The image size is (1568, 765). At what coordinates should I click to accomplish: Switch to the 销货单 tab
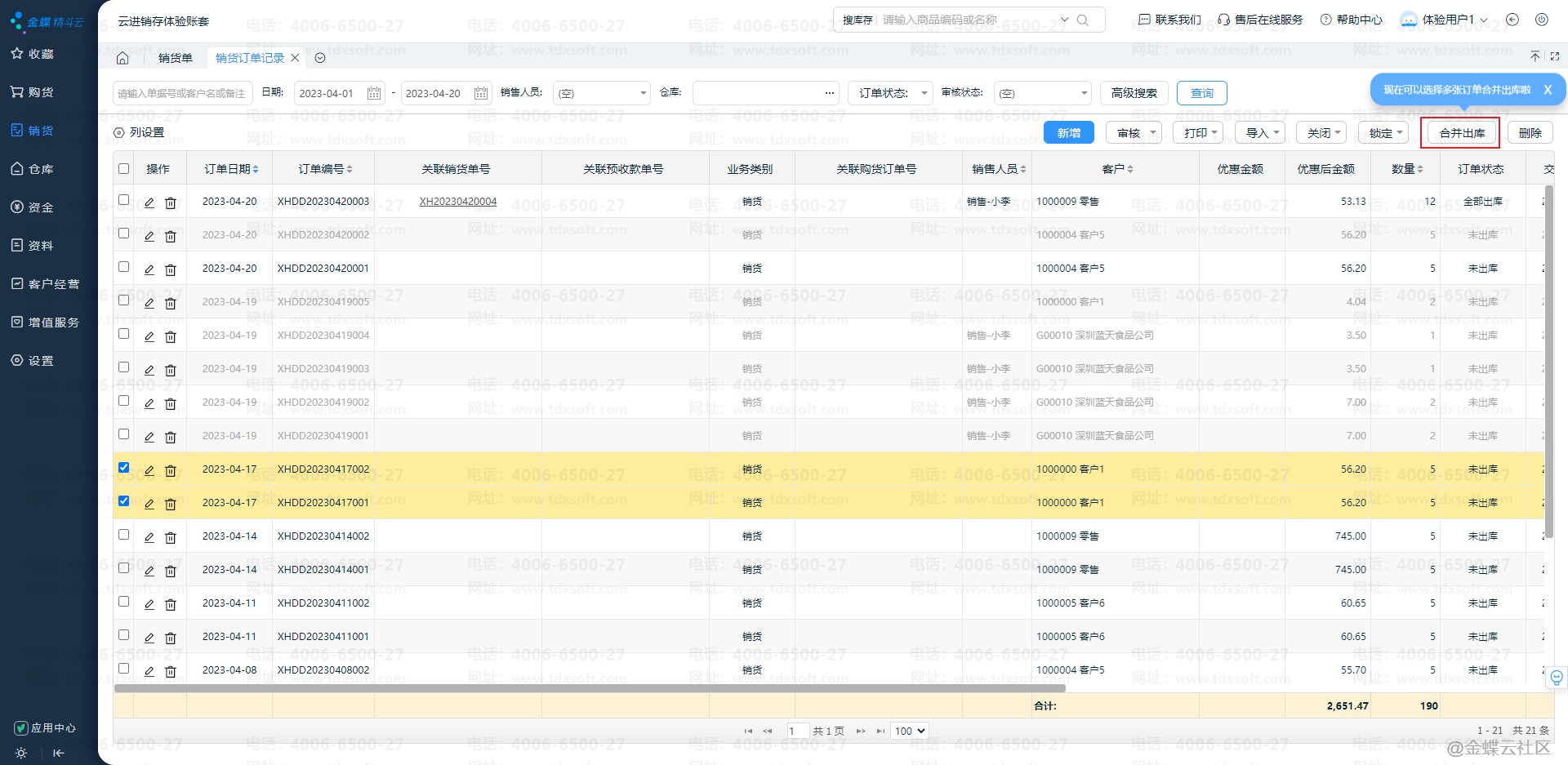click(x=176, y=58)
